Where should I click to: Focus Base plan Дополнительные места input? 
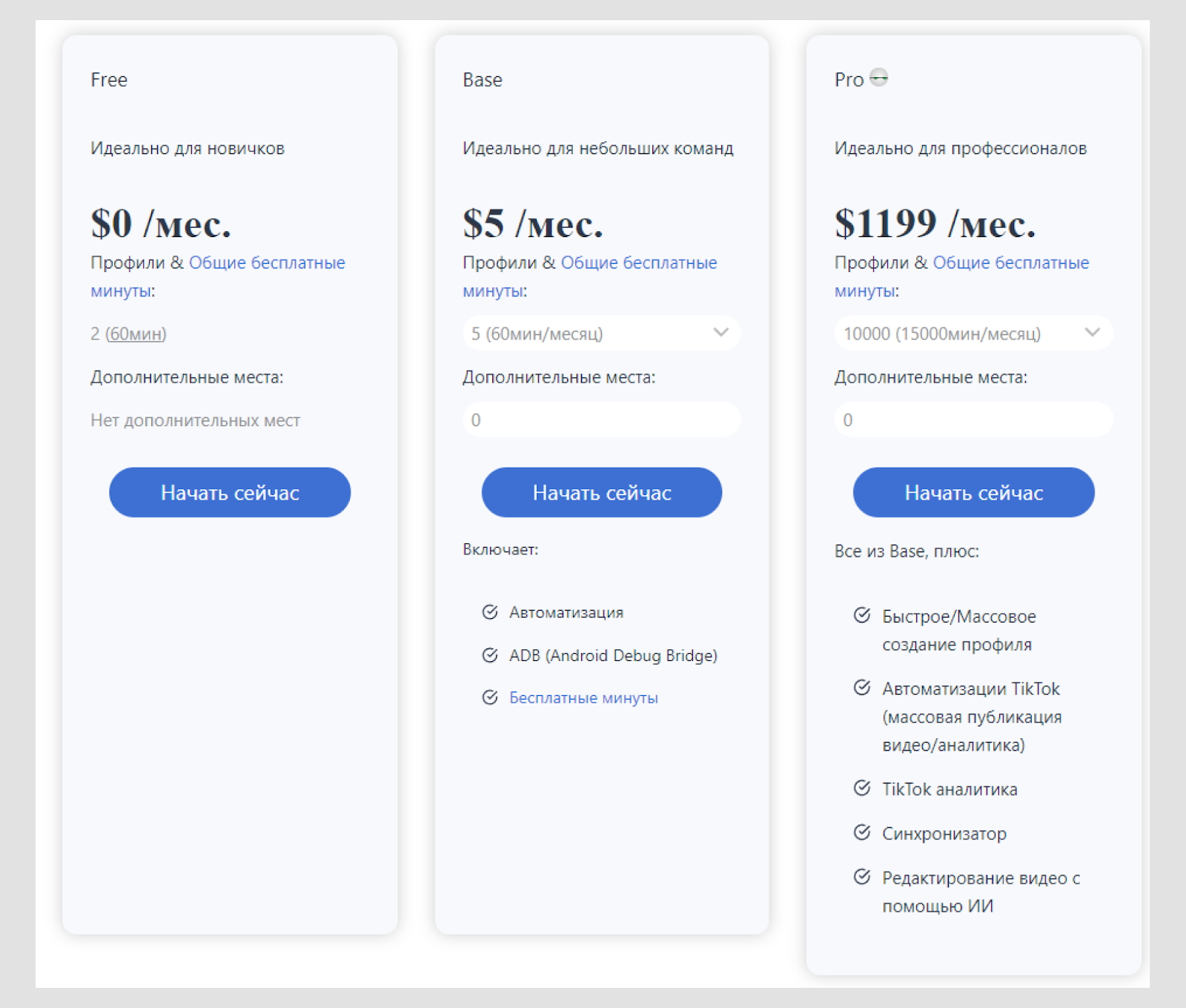[x=601, y=420]
